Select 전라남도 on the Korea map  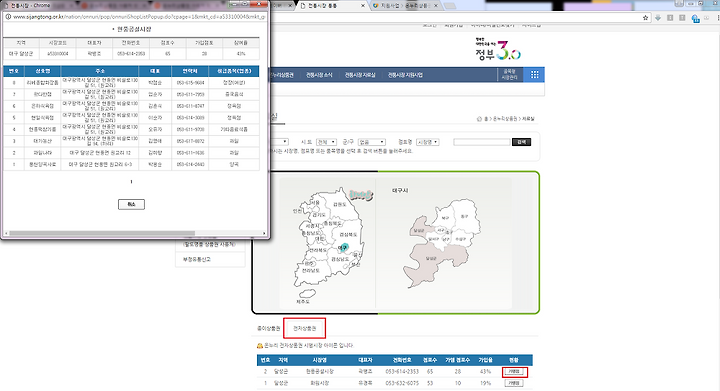coord(311,271)
